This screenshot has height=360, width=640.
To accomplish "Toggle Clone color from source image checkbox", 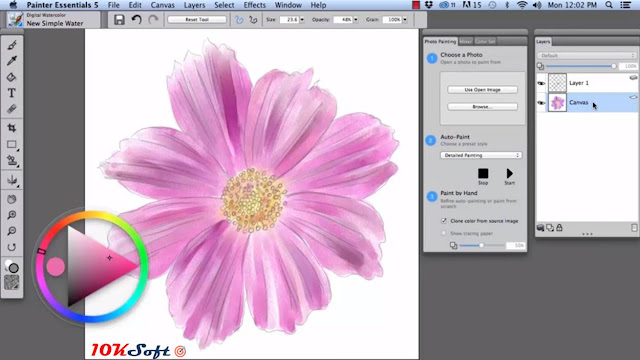I will tap(444, 221).
